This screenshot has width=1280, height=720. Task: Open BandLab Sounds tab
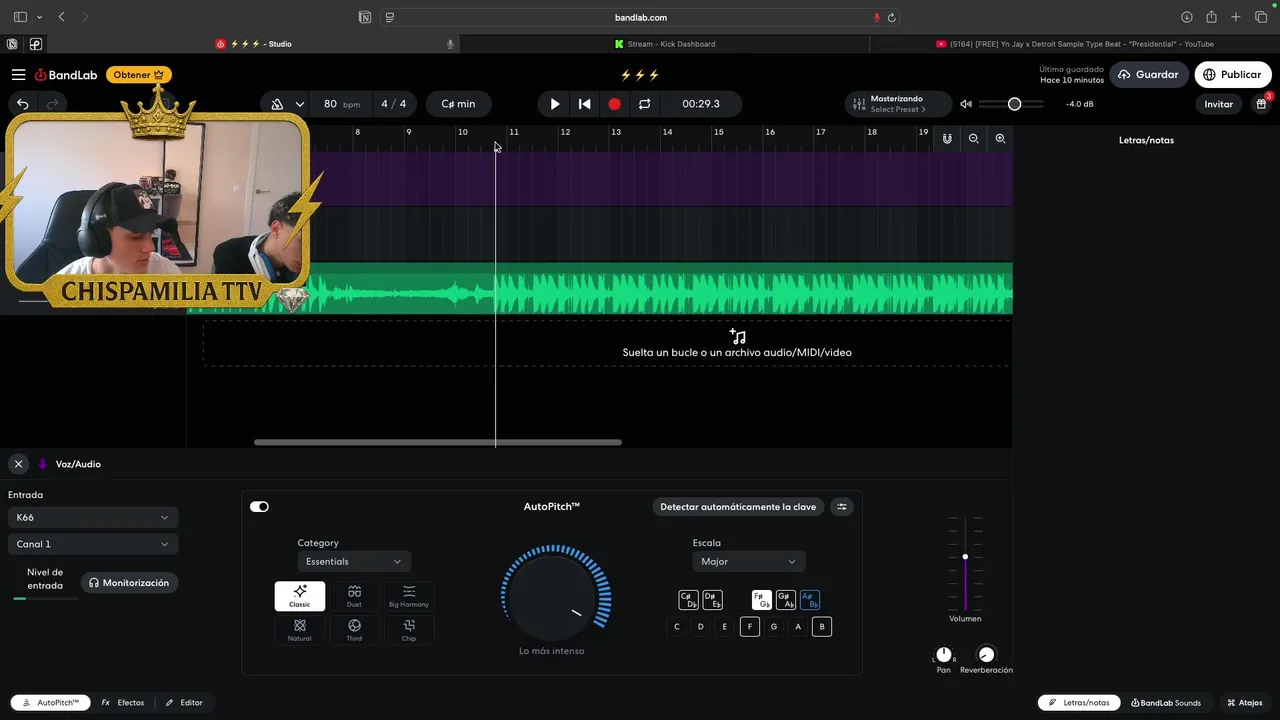click(1166, 703)
